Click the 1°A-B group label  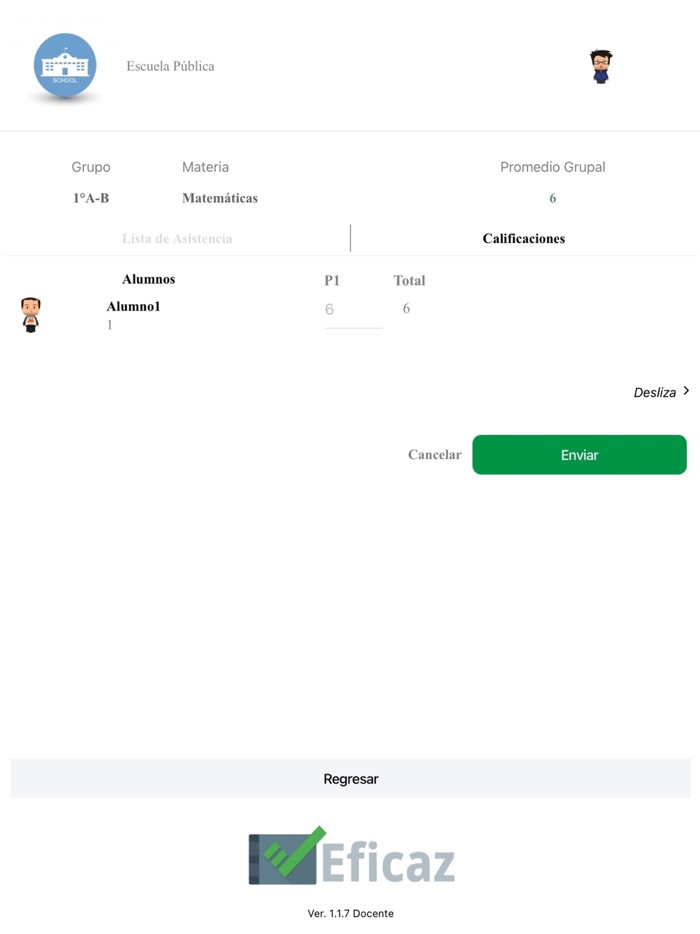[91, 198]
